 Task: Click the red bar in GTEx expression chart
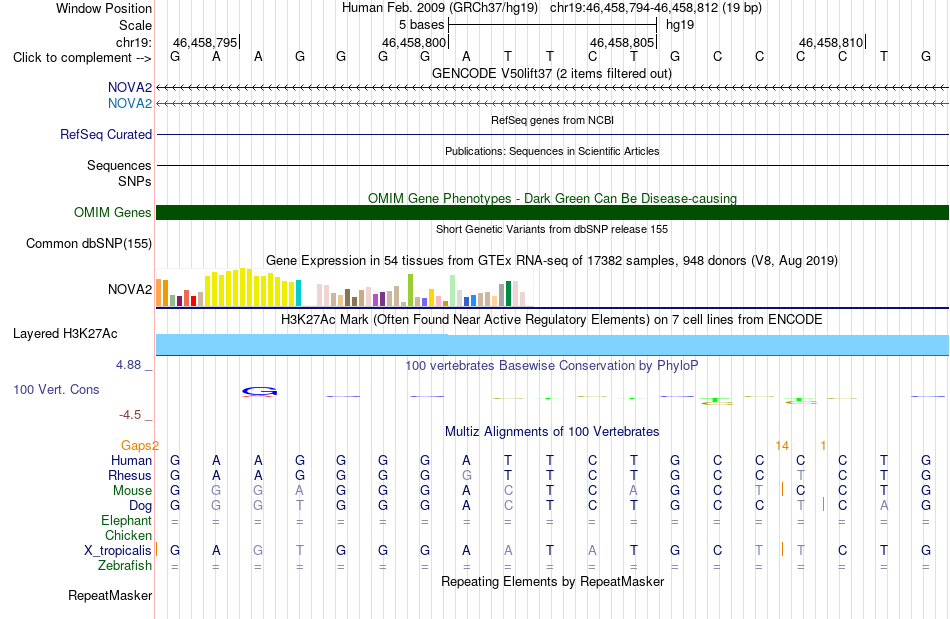[x=193, y=301]
